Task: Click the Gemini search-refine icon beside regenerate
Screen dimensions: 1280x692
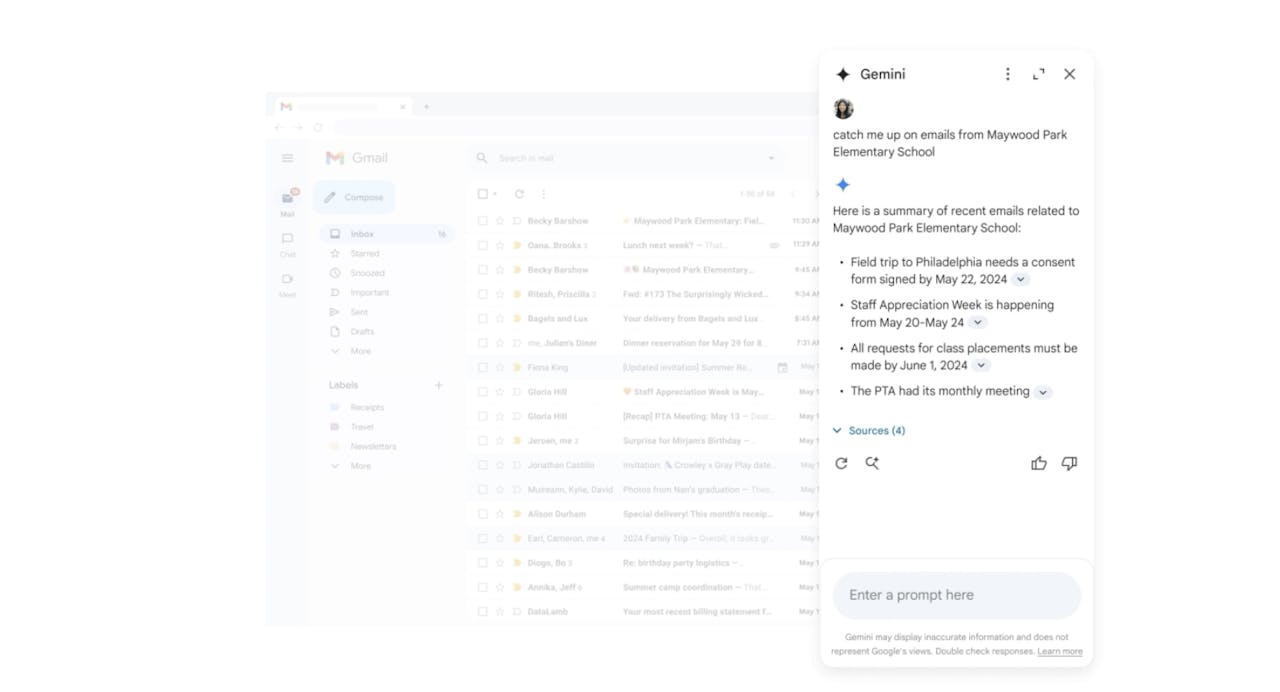Action: pyautogui.click(x=872, y=463)
